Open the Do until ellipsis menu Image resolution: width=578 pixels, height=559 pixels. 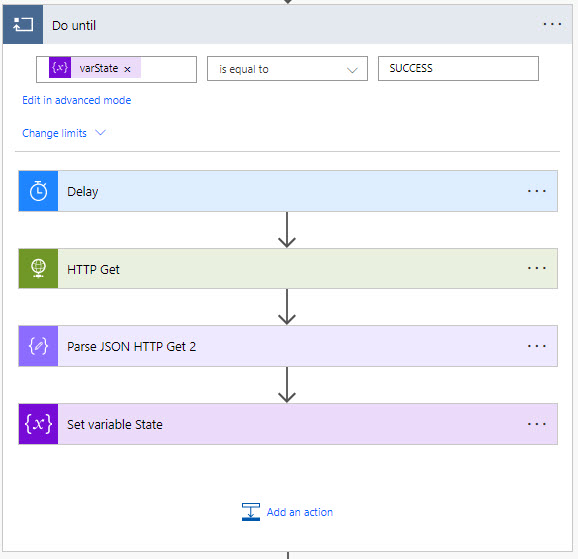pyautogui.click(x=552, y=25)
